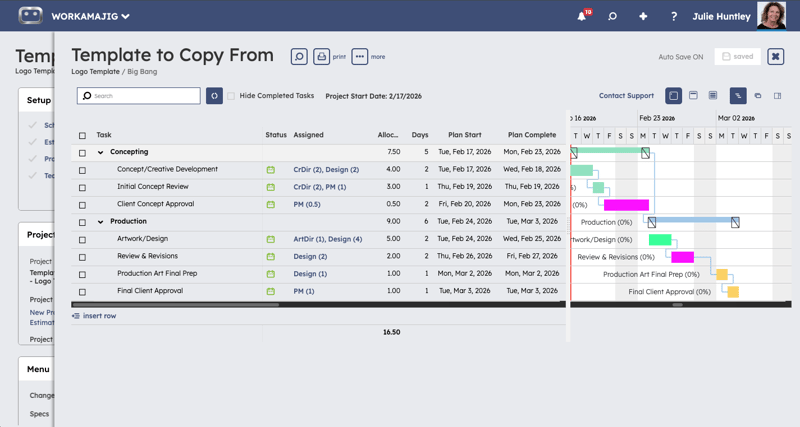
Task: Click the Contact Support link
Action: click(x=626, y=96)
